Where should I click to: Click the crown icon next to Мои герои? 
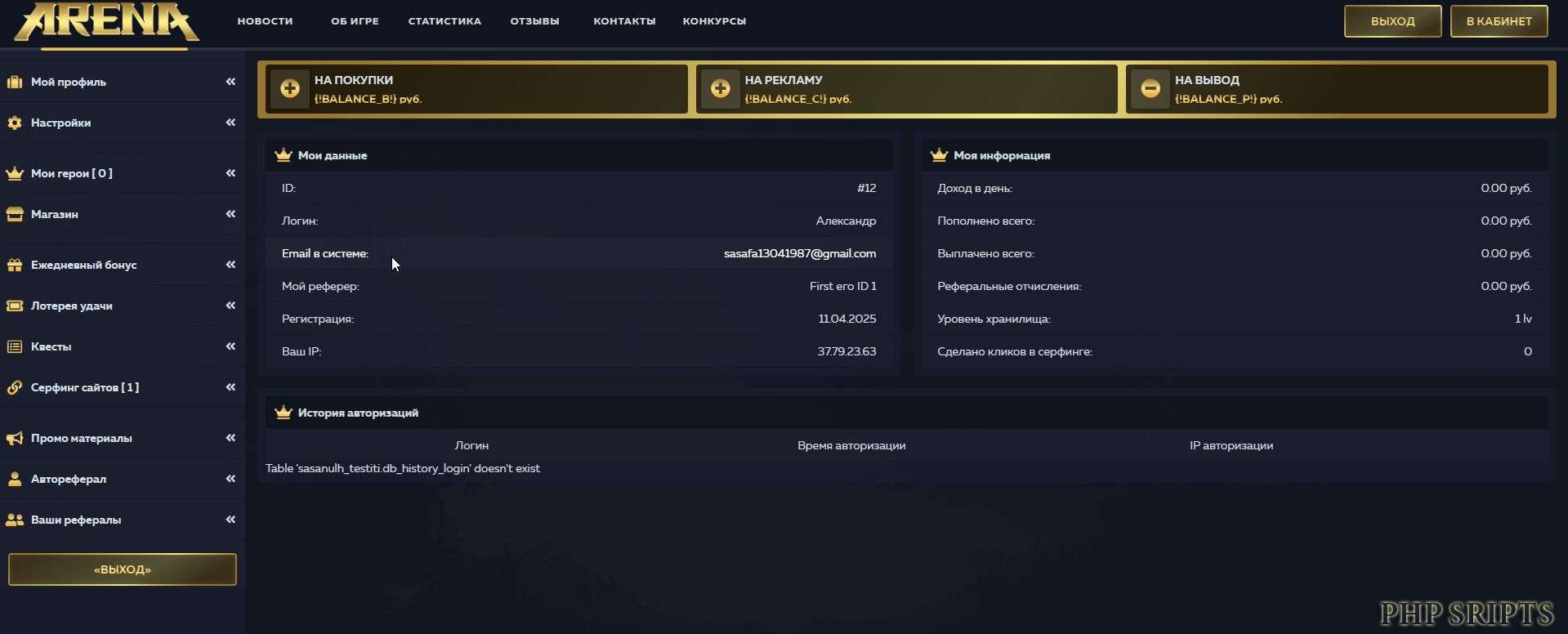(x=15, y=173)
